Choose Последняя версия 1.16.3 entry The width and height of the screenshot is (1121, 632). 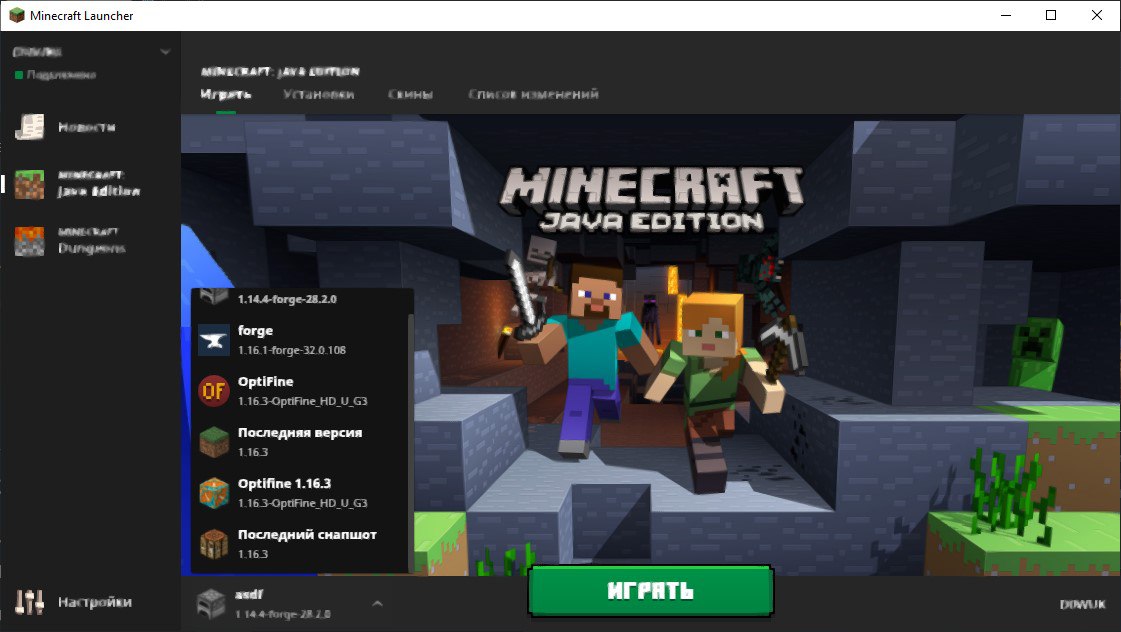(300, 442)
